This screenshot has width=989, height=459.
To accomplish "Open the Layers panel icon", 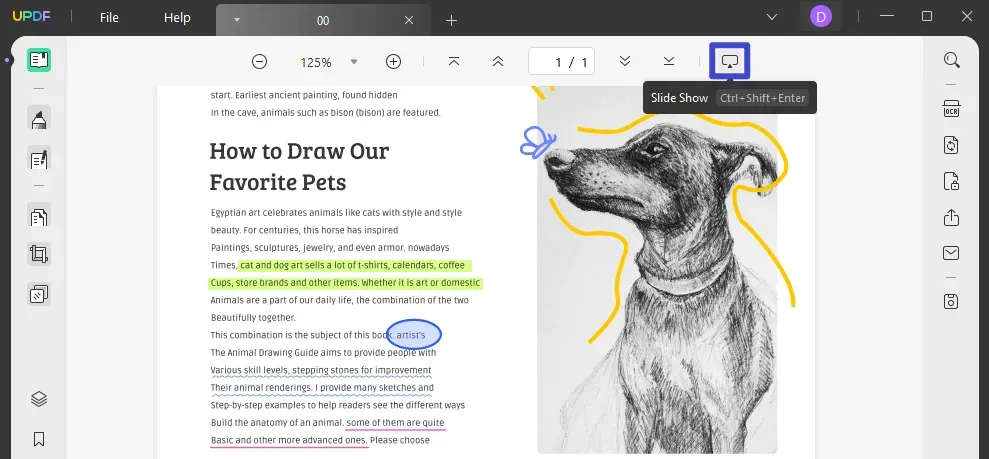I will (x=39, y=399).
